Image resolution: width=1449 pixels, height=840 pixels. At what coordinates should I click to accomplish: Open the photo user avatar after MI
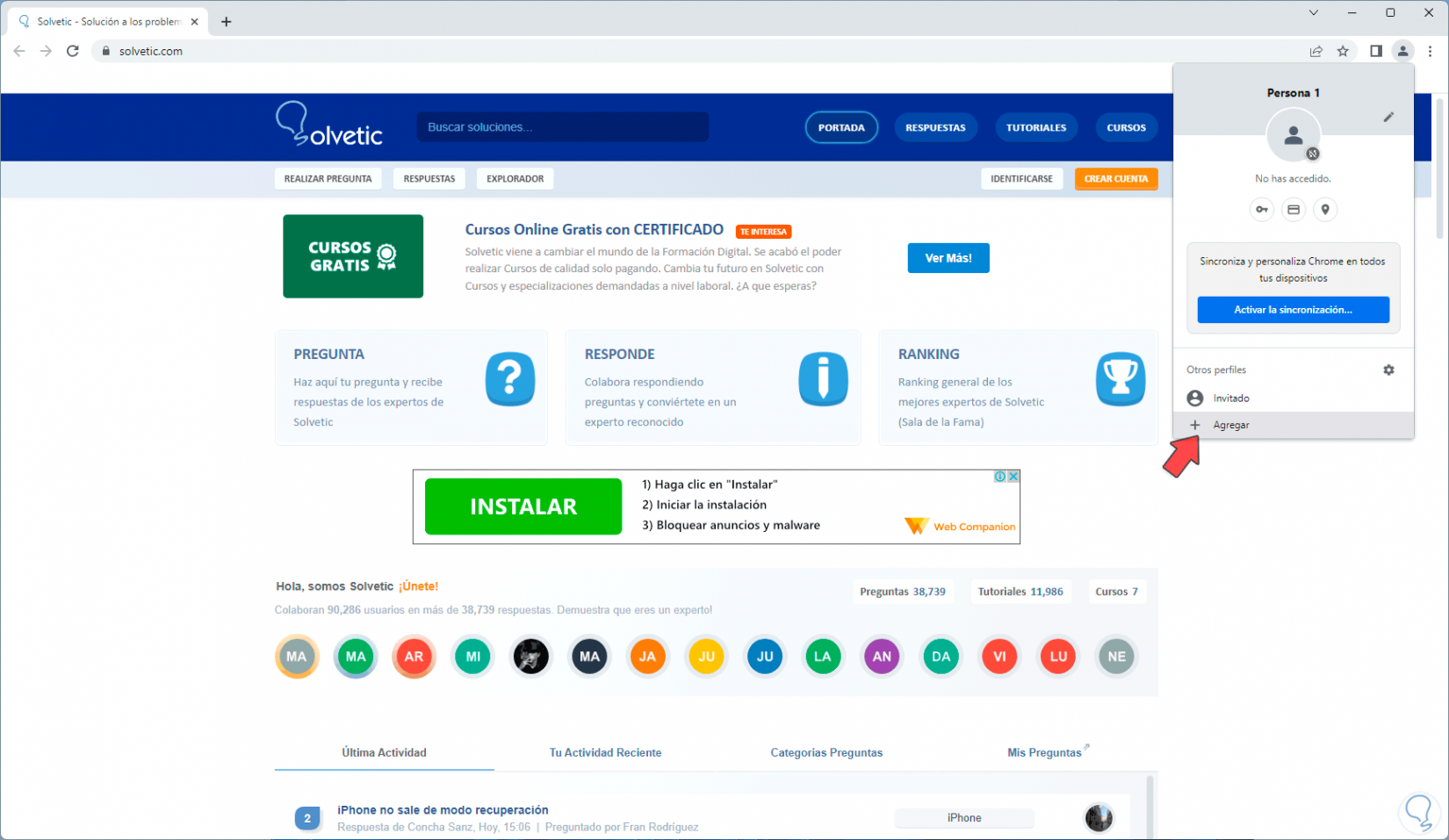point(531,657)
